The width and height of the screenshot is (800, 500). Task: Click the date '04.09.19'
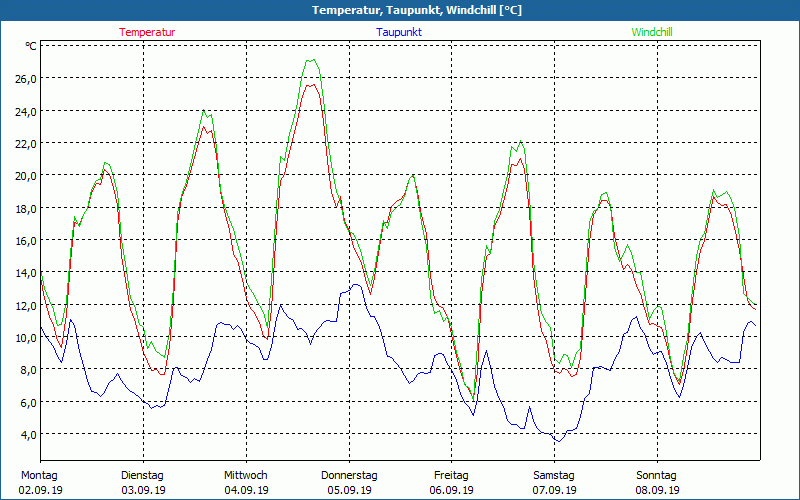(246, 490)
